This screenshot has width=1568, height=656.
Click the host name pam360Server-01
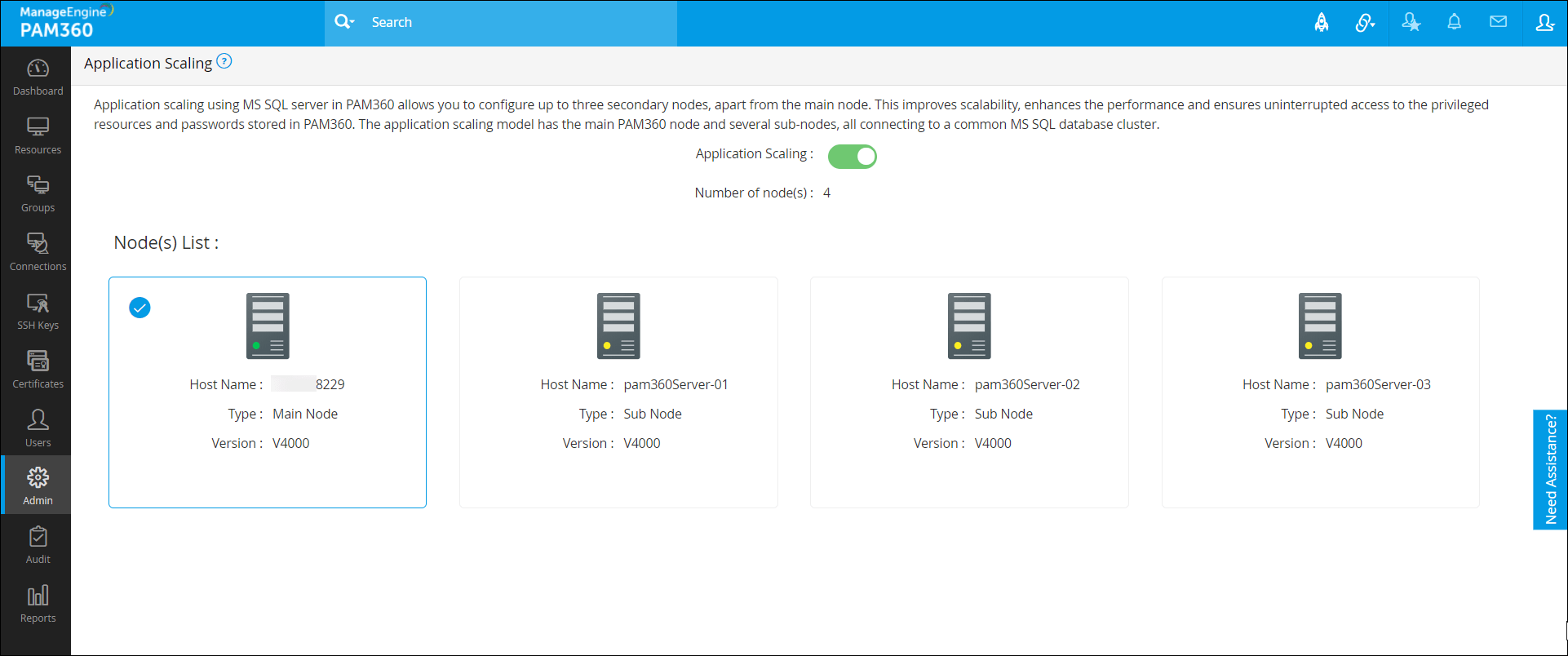(675, 384)
